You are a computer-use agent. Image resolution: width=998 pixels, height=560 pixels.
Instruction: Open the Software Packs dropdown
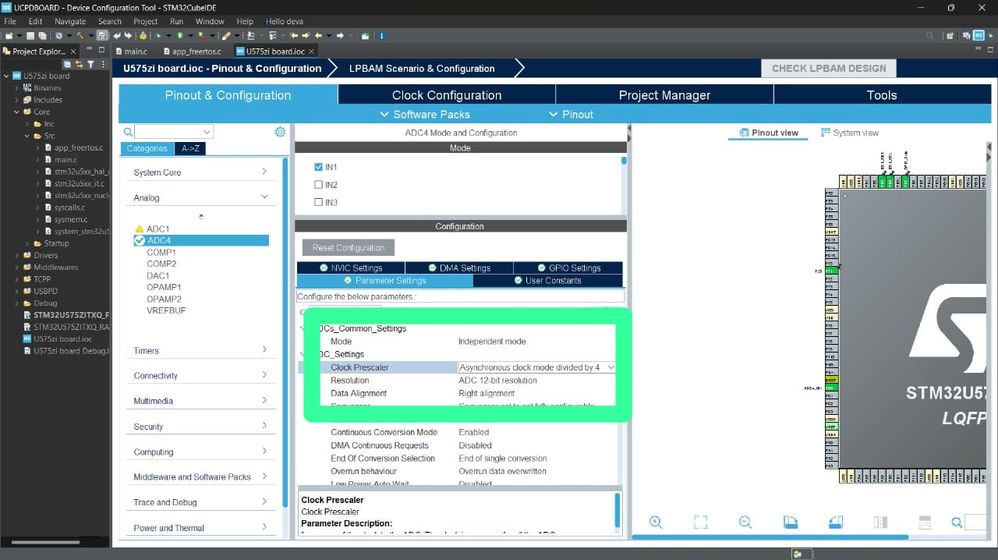pos(425,115)
